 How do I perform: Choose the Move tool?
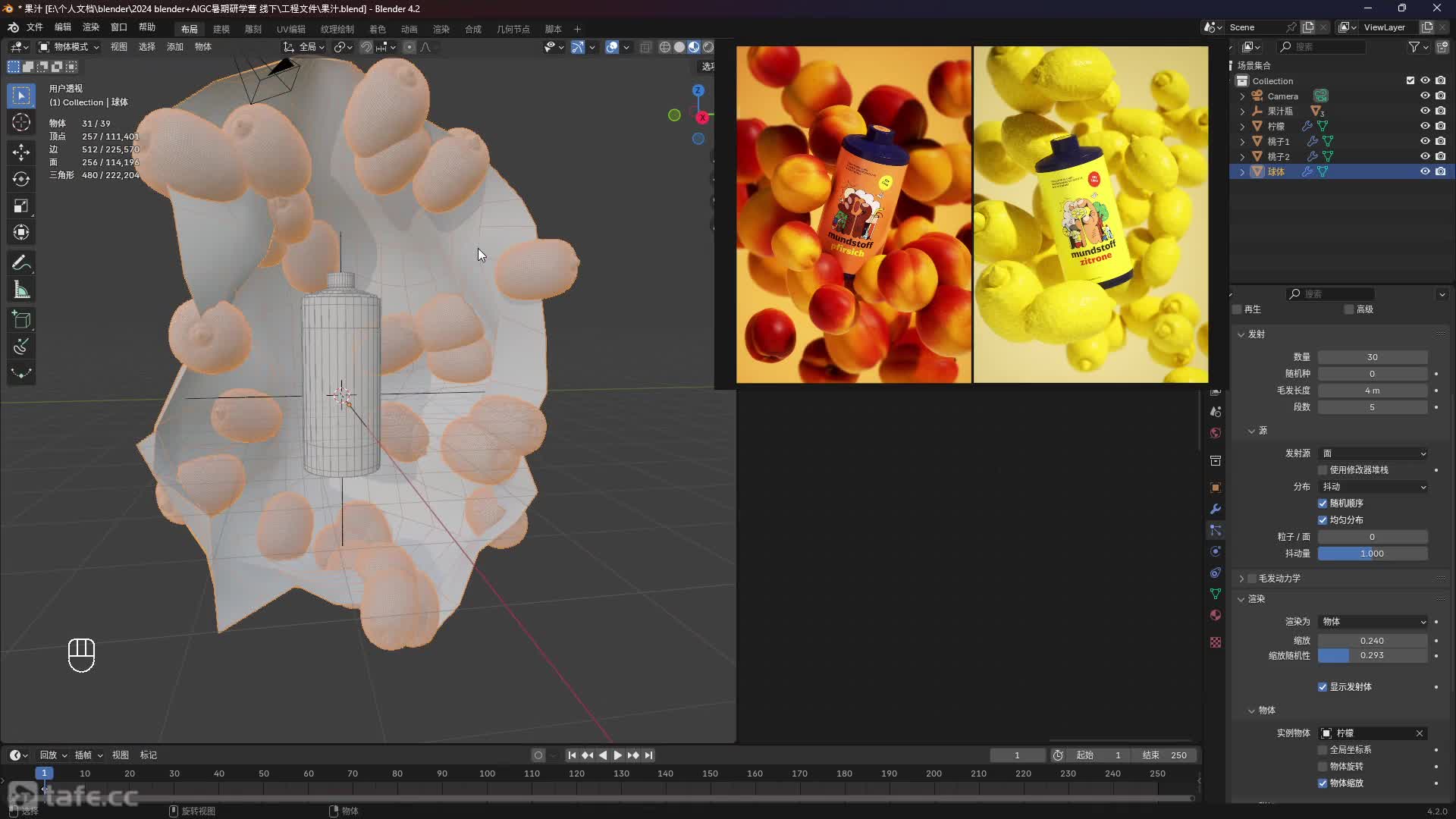point(21,152)
